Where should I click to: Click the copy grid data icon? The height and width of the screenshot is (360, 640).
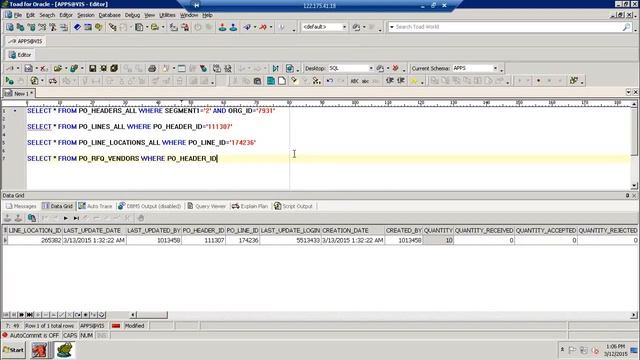coord(31,218)
